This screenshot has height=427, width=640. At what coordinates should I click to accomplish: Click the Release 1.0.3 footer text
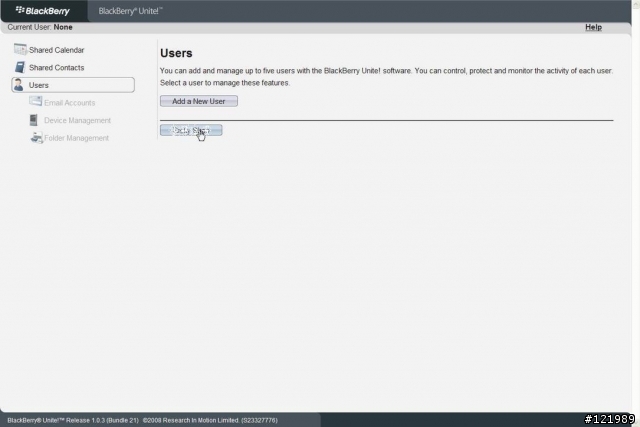tap(142, 420)
